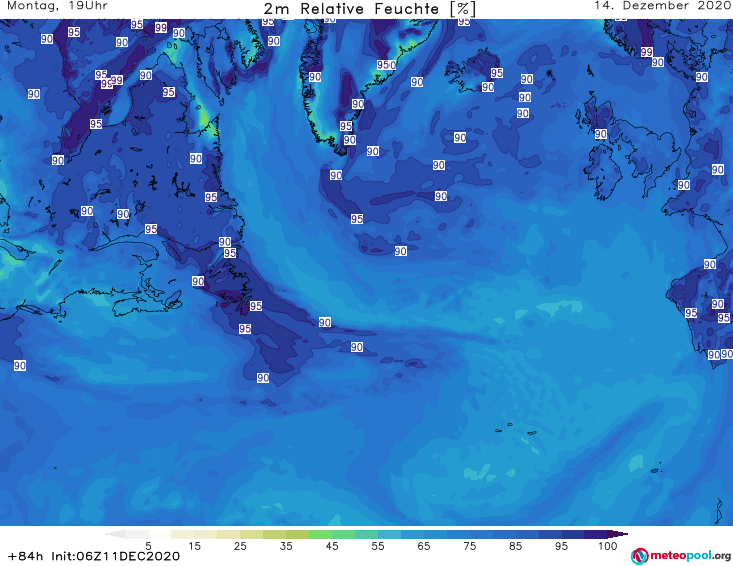
Task: Click the '90' contour label over Scotland
Action: (x=601, y=134)
